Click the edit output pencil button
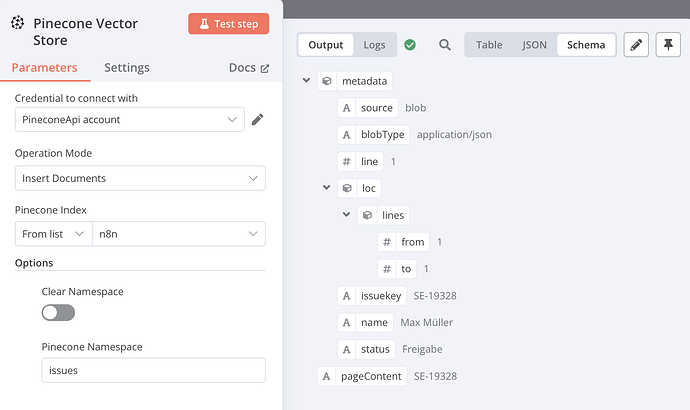This screenshot has width=690, height=410. [x=636, y=45]
